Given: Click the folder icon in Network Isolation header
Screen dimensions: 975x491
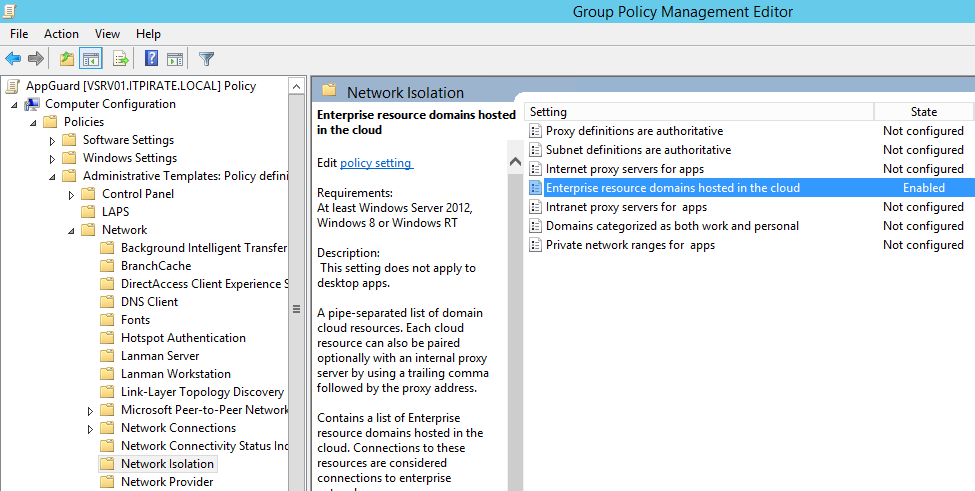Looking at the screenshot, I should [x=329, y=91].
